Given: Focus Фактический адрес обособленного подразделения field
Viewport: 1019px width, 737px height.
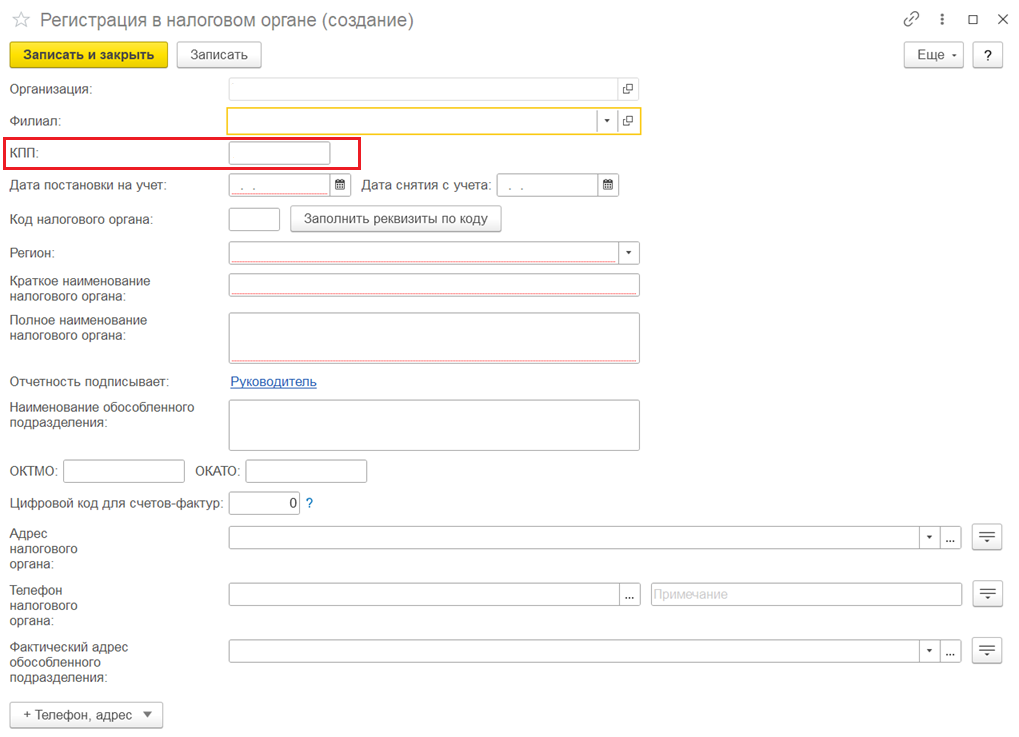Looking at the screenshot, I should point(574,651).
